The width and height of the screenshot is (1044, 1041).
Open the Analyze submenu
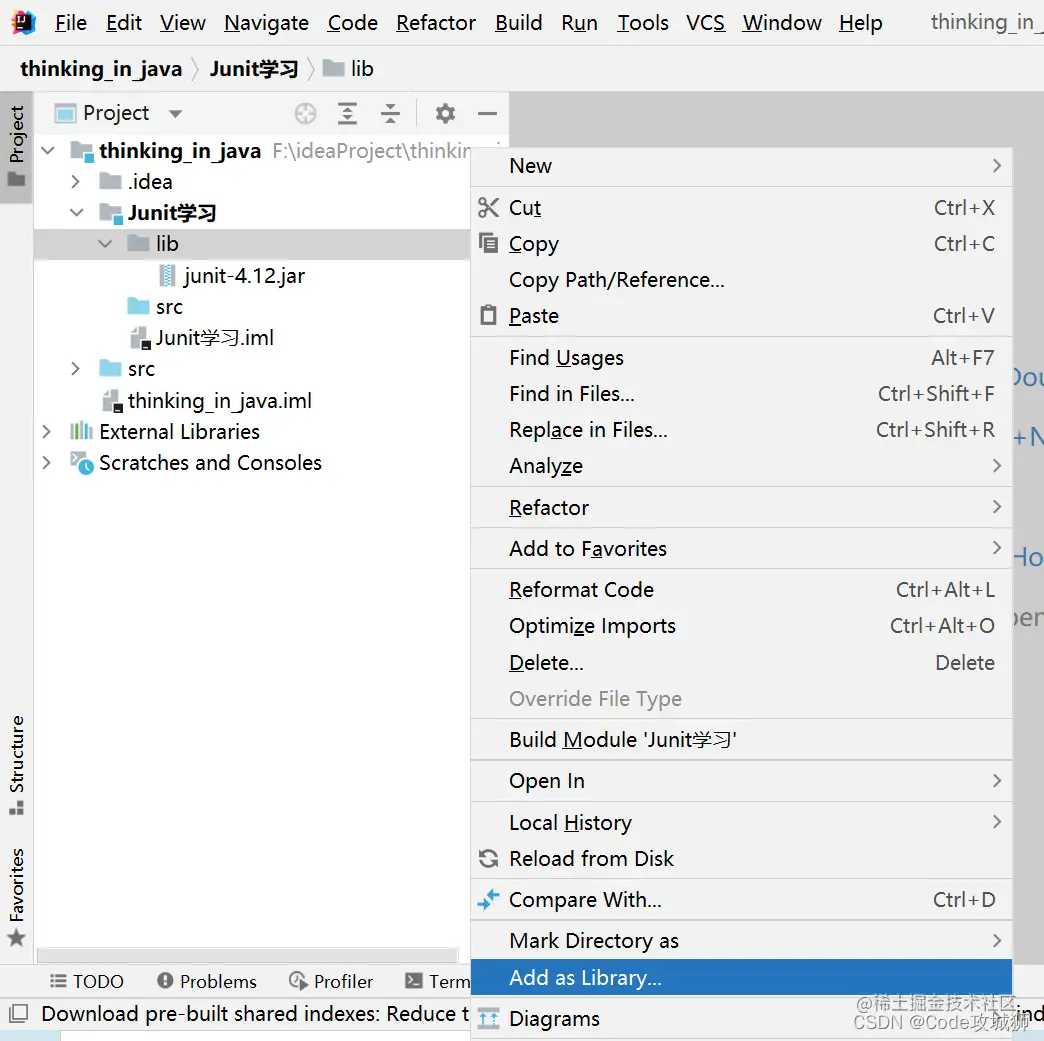pyautogui.click(x=741, y=466)
